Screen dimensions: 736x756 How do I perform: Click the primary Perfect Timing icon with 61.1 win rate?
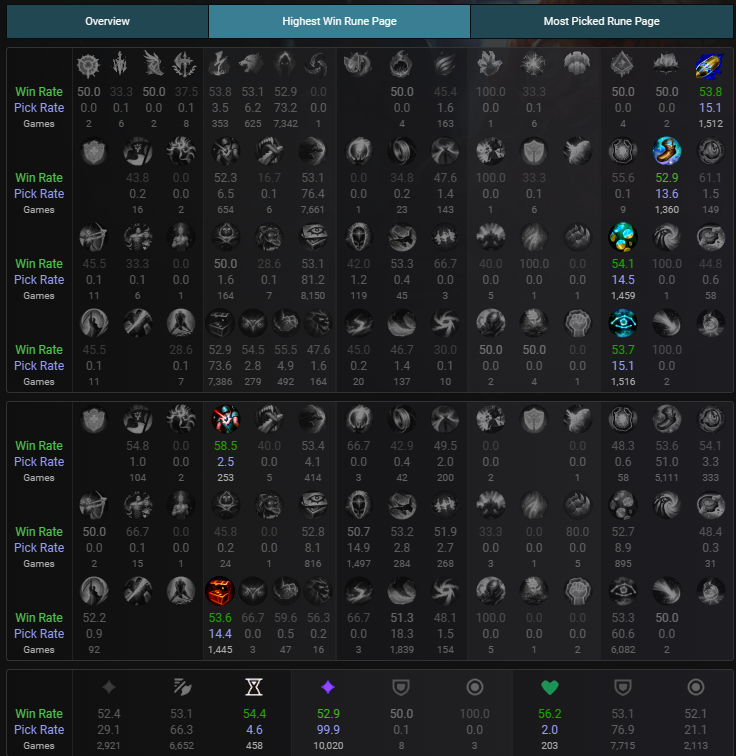pyautogui.click(x=710, y=151)
